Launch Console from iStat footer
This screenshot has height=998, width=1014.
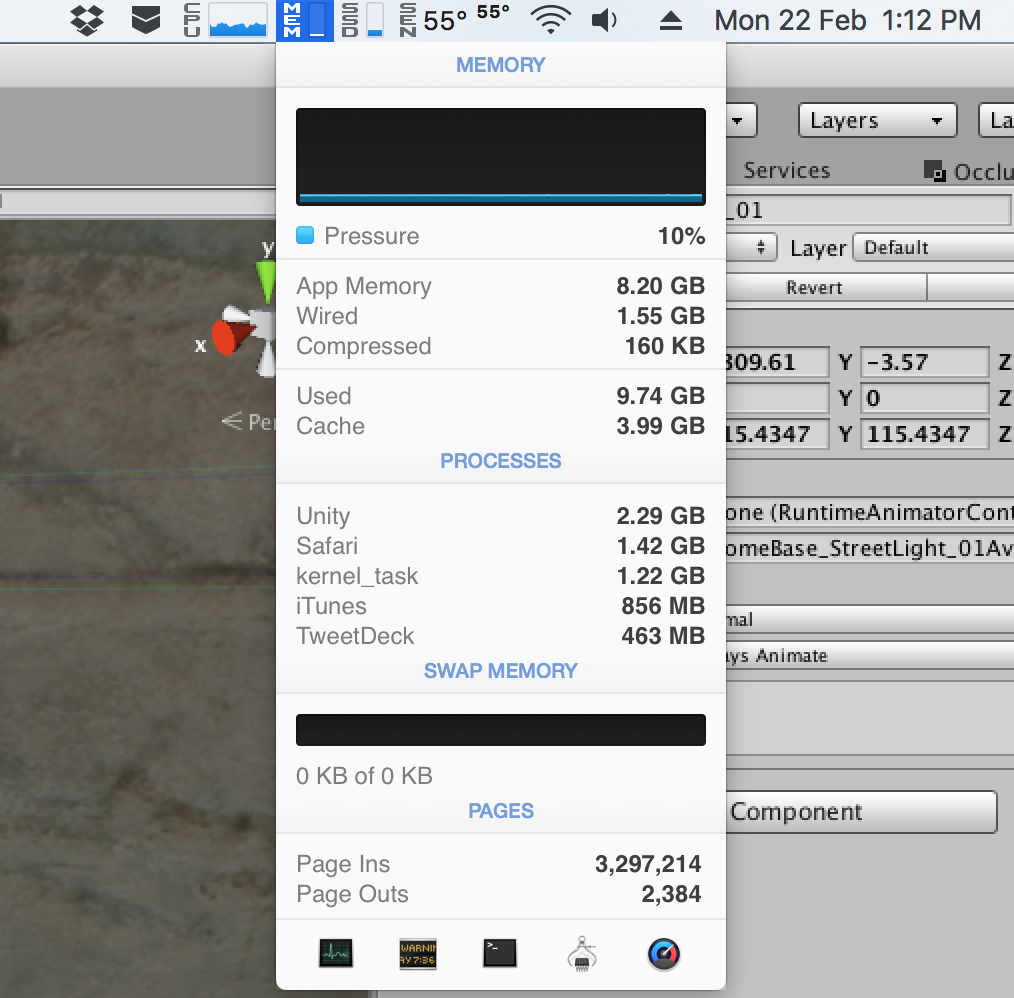pos(418,954)
